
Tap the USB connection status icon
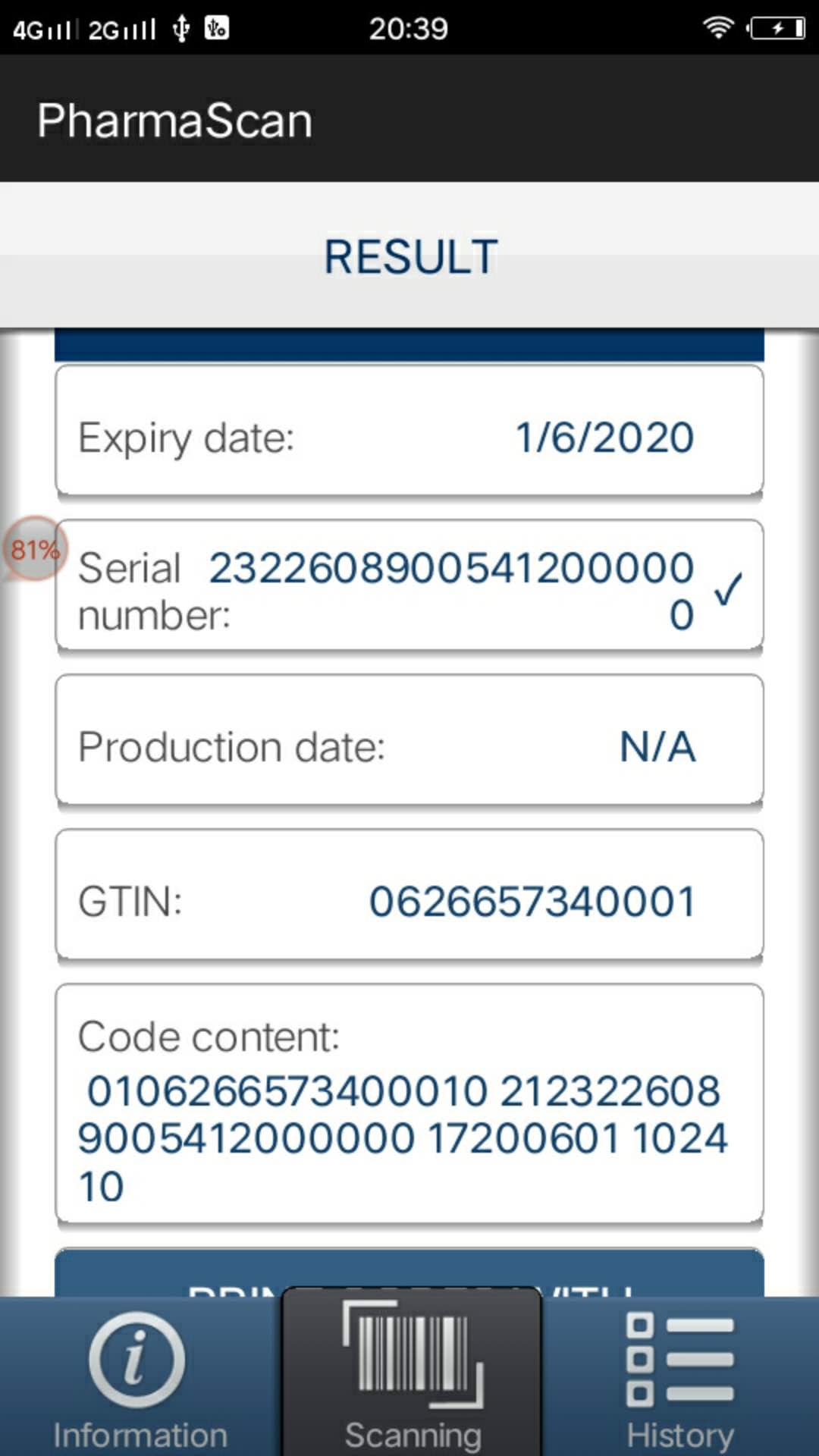(x=181, y=29)
